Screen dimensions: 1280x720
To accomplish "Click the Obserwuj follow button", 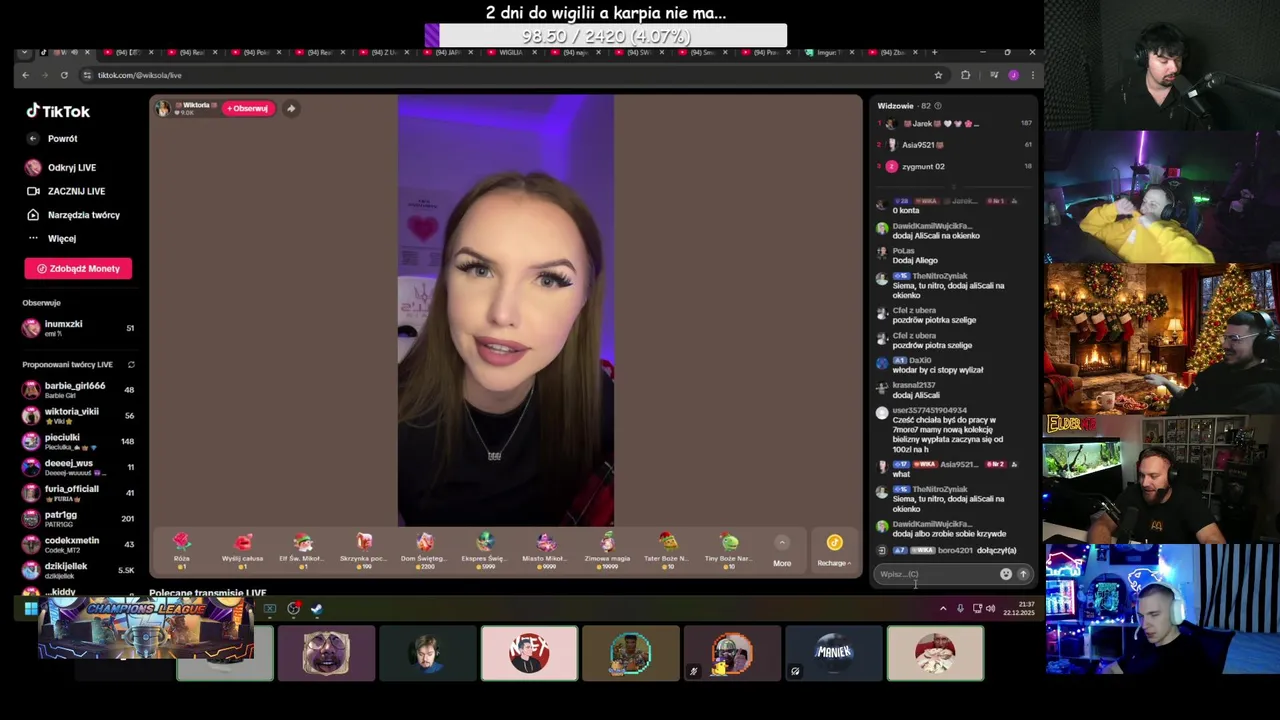I will 247,108.
